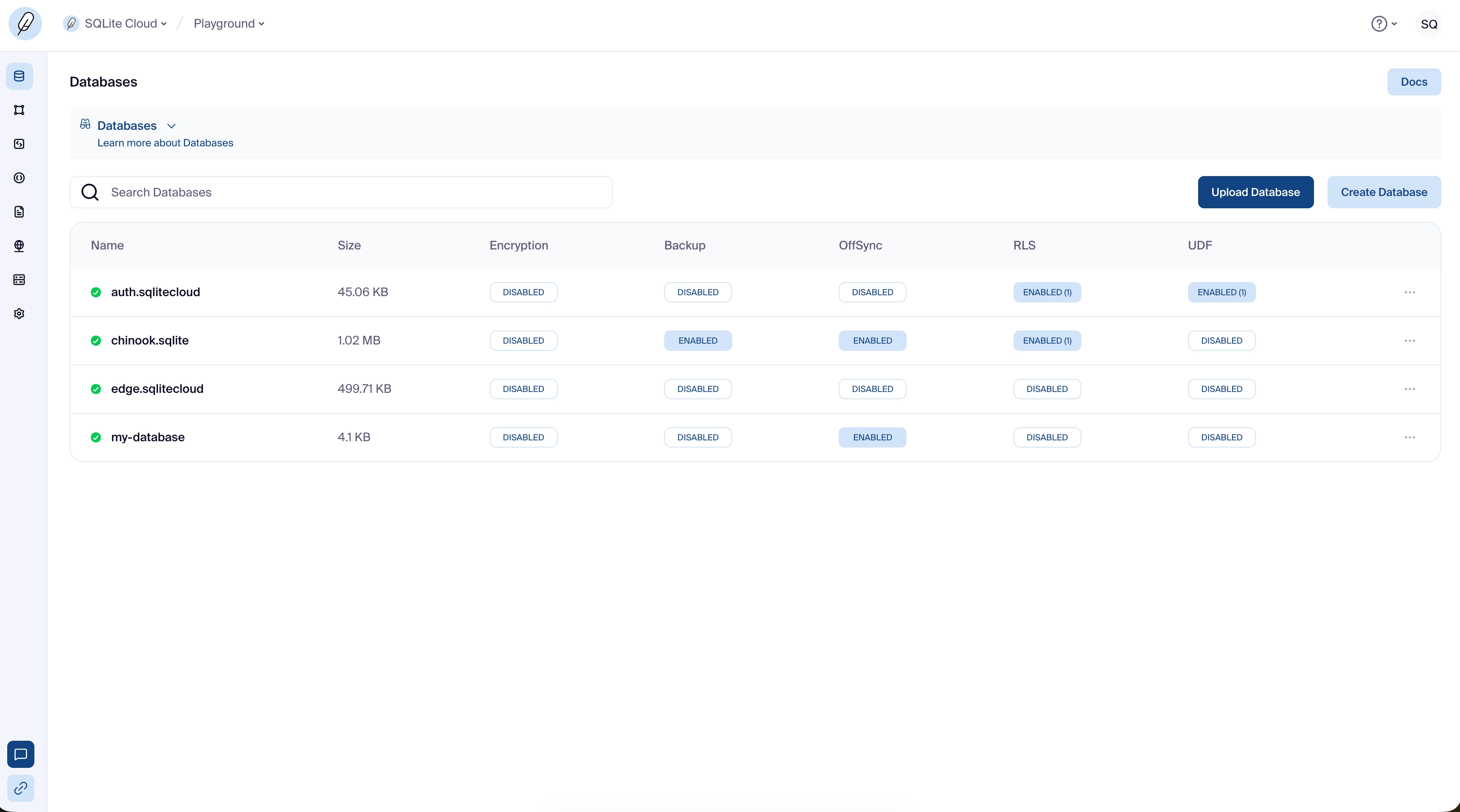Open the Docs button
Viewport: 1460px width, 812px height.
coord(1413,81)
